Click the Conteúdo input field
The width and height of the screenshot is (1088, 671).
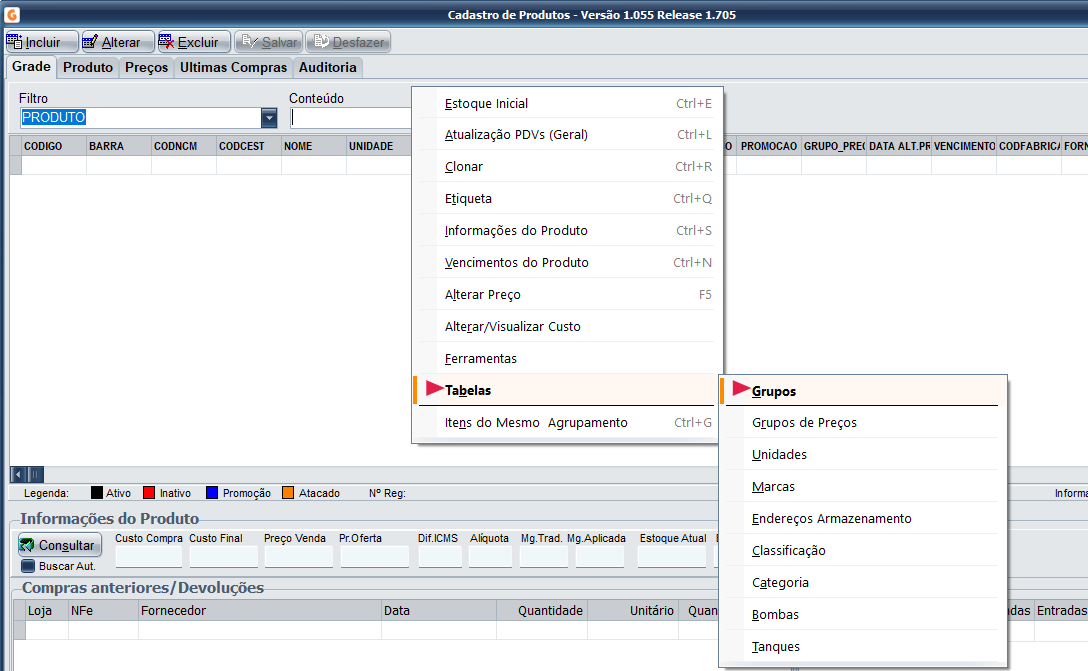click(x=351, y=118)
